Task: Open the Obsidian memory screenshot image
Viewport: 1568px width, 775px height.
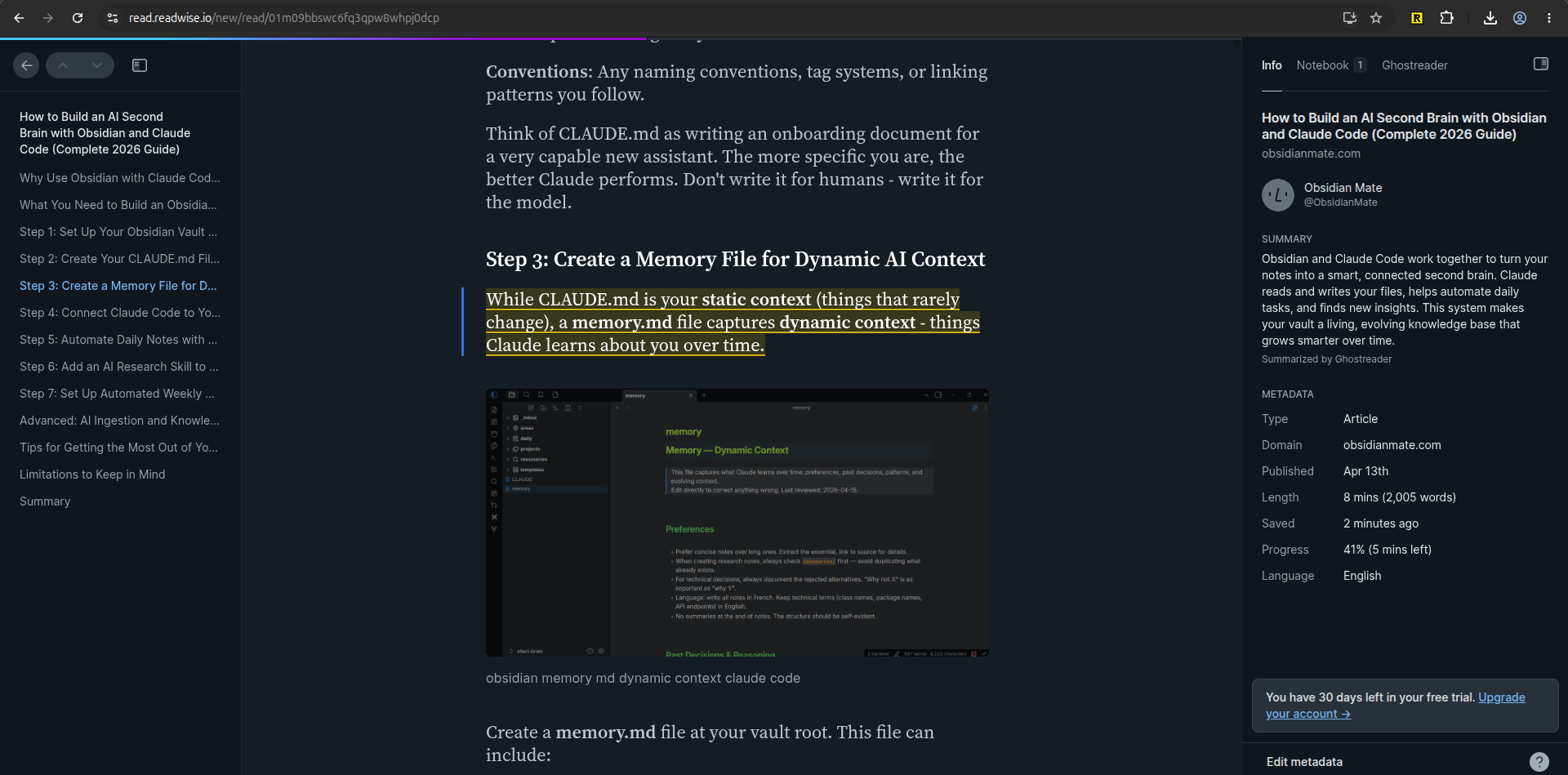Action: (737, 523)
